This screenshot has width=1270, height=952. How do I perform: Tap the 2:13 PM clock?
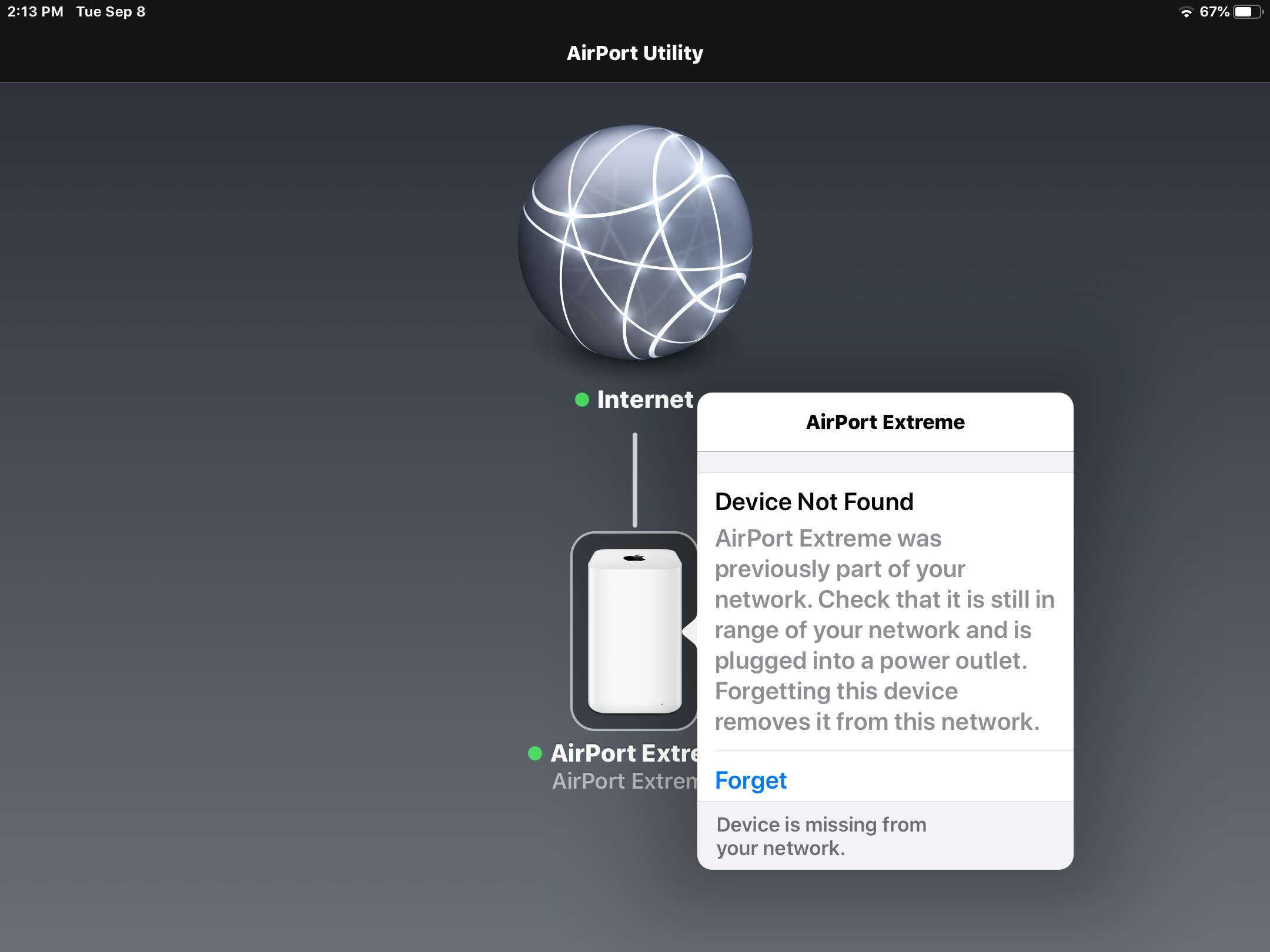coord(35,12)
